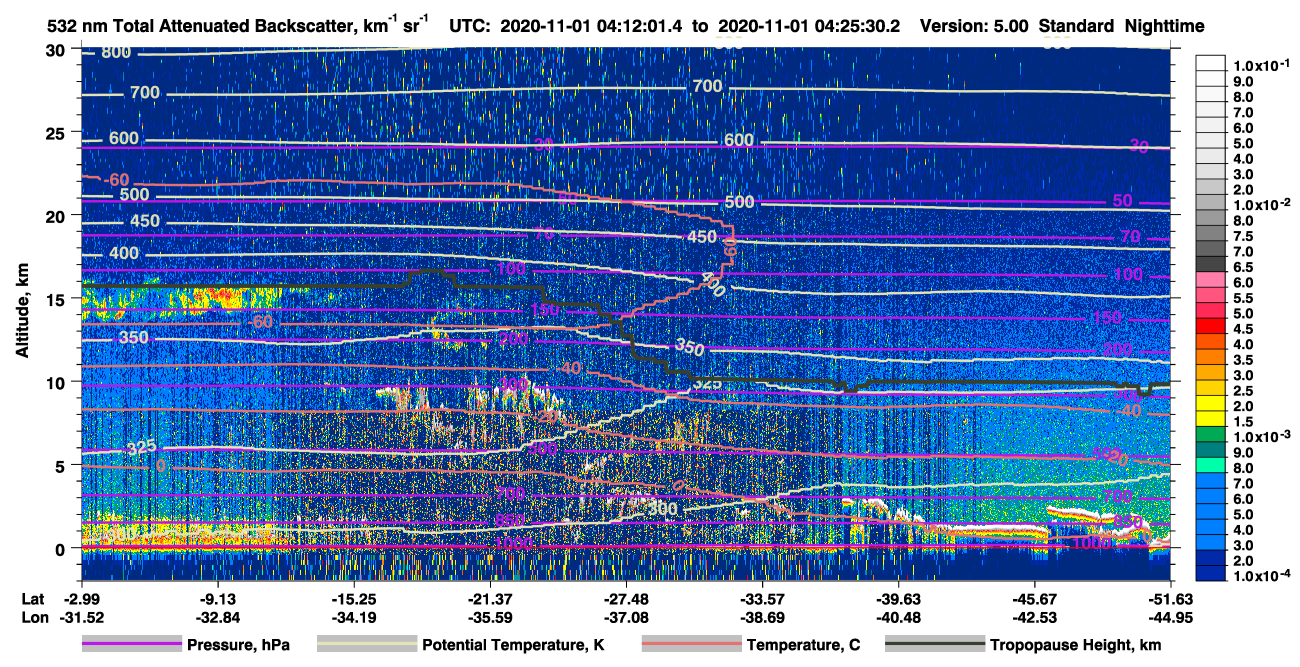
Task: Click latitude value -9.13
Action: pyautogui.click(x=217, y=598)
